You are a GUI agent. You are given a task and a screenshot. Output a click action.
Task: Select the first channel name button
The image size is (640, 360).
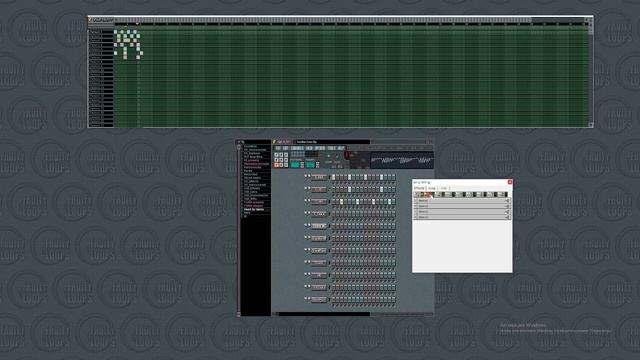(319, 177)
